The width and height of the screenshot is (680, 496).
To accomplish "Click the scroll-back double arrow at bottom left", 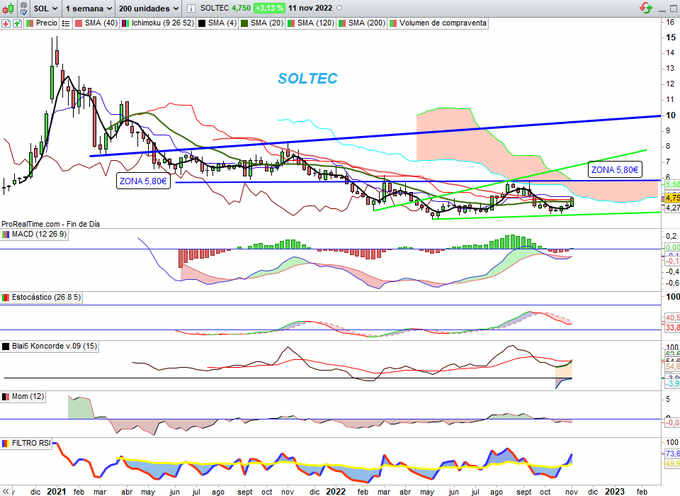I will pyautogui.click(x=6, y=492).
